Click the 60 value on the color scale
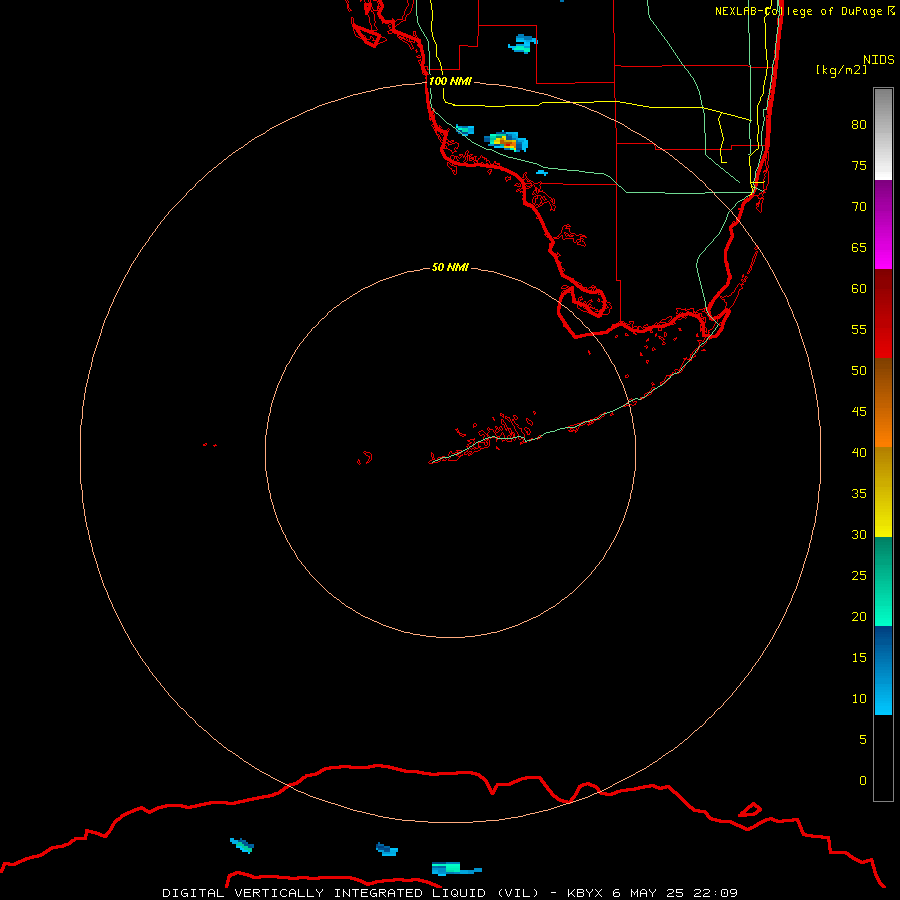 (859, 289)
